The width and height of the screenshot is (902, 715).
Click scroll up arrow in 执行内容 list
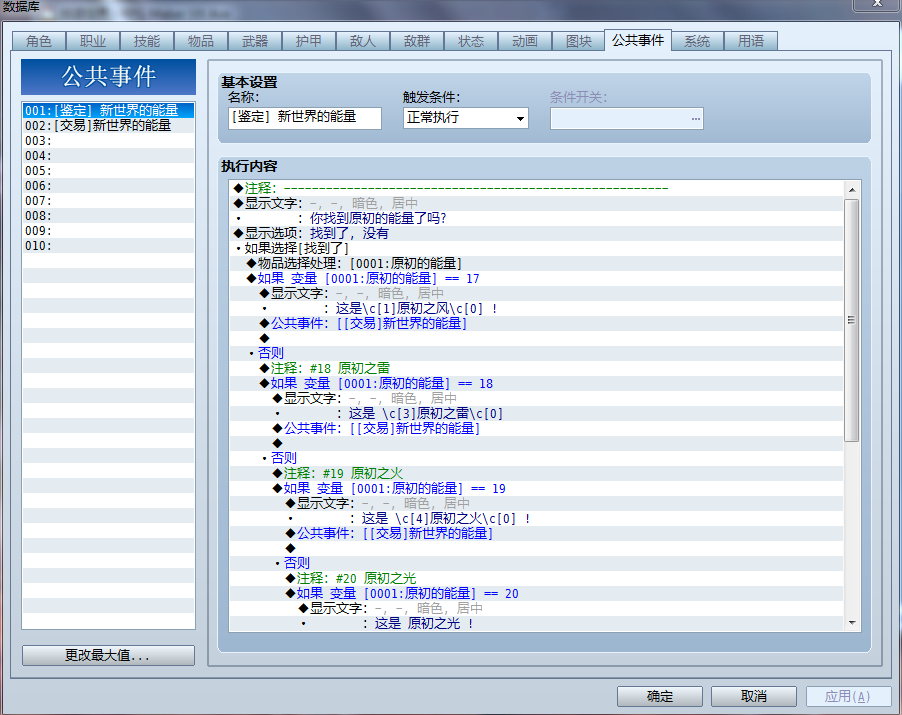click(852, 189)
